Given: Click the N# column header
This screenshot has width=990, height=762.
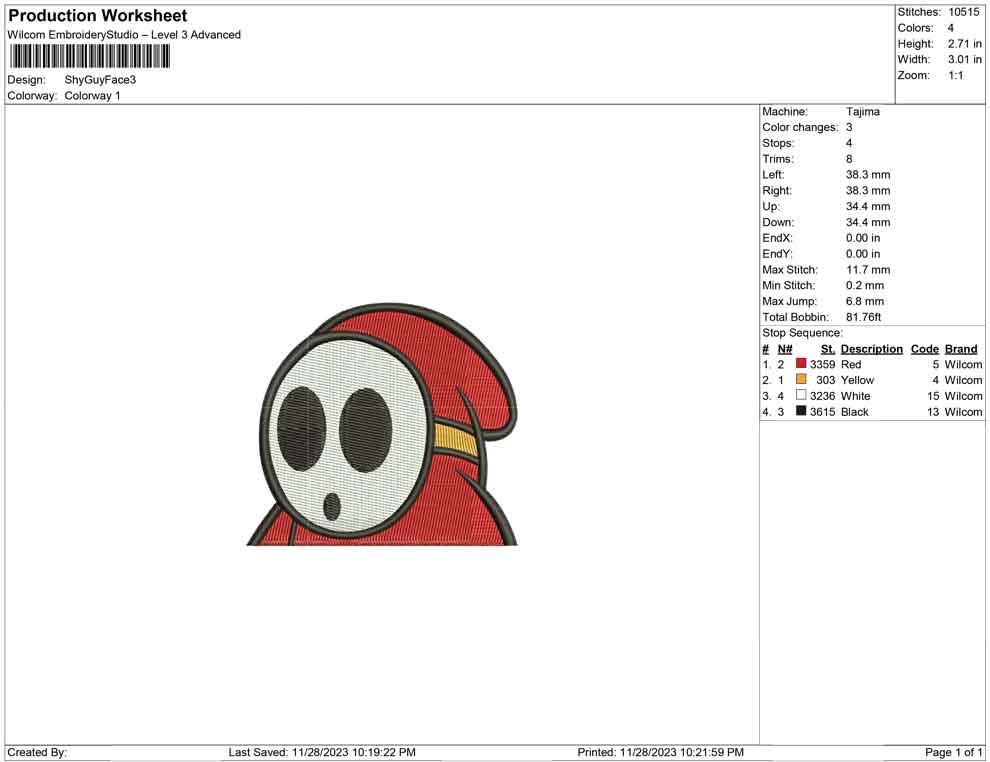Looking at the screenshot, I should click(x=785, y=349).
